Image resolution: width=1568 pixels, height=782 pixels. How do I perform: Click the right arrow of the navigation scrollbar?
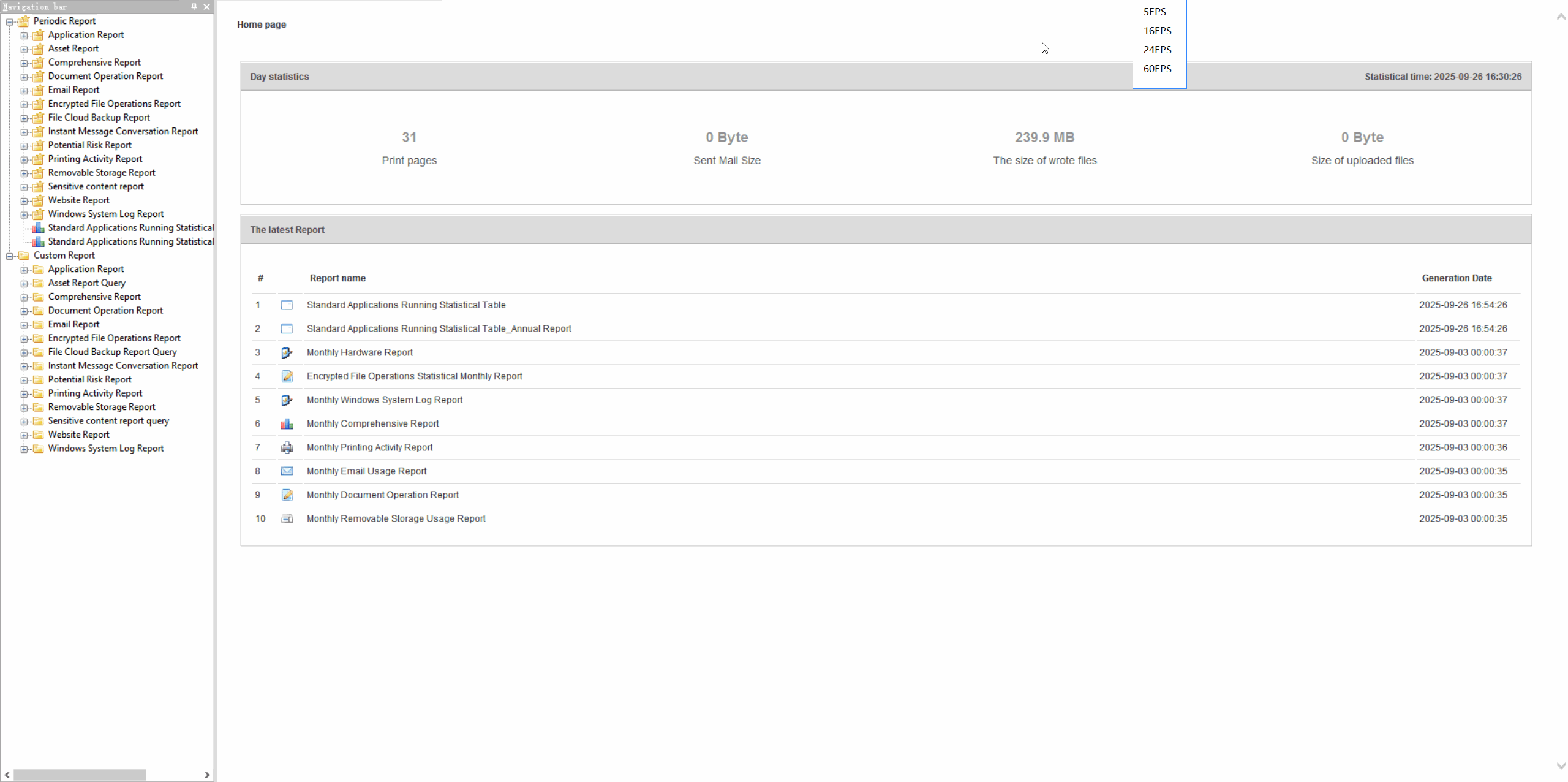pyautogui.click(x=208, y=775)
